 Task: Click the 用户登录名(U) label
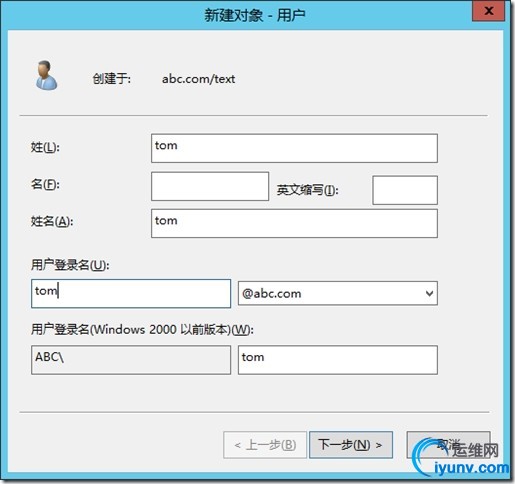click(x=70, y=265)
